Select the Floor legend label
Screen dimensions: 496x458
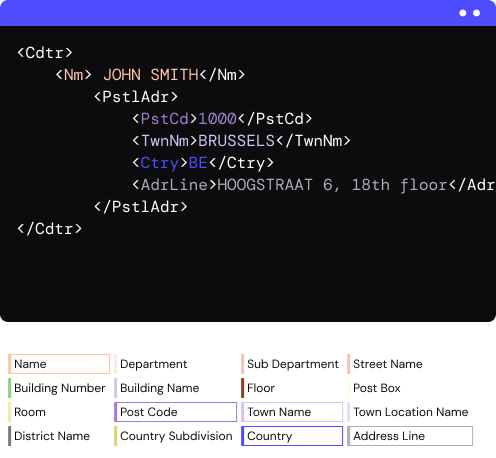[x=261, y=388]
